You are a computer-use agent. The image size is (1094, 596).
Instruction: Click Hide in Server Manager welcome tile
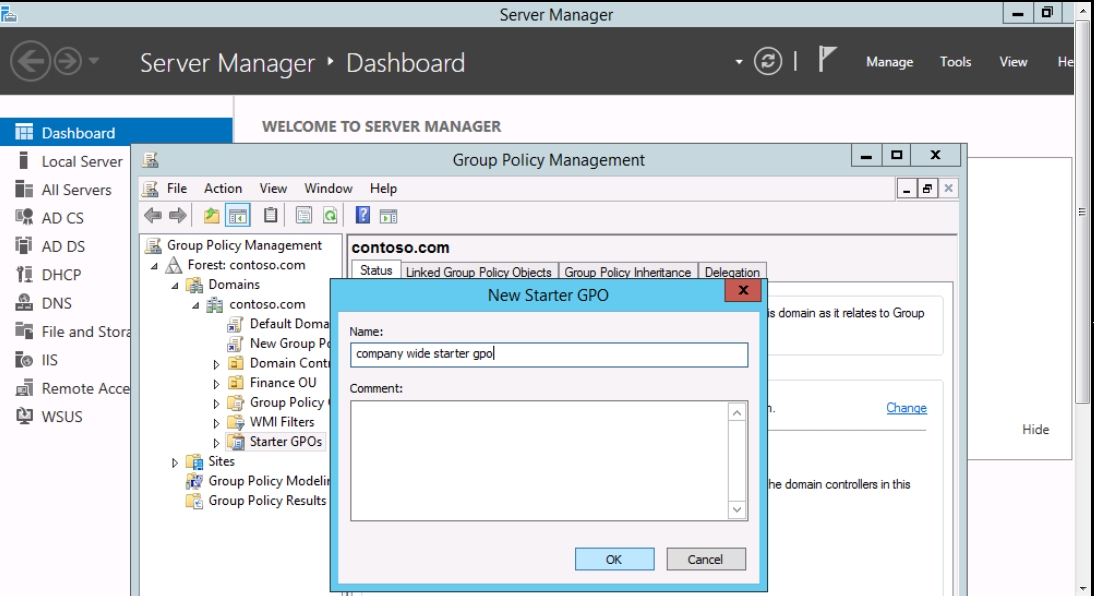point(1035,429)
